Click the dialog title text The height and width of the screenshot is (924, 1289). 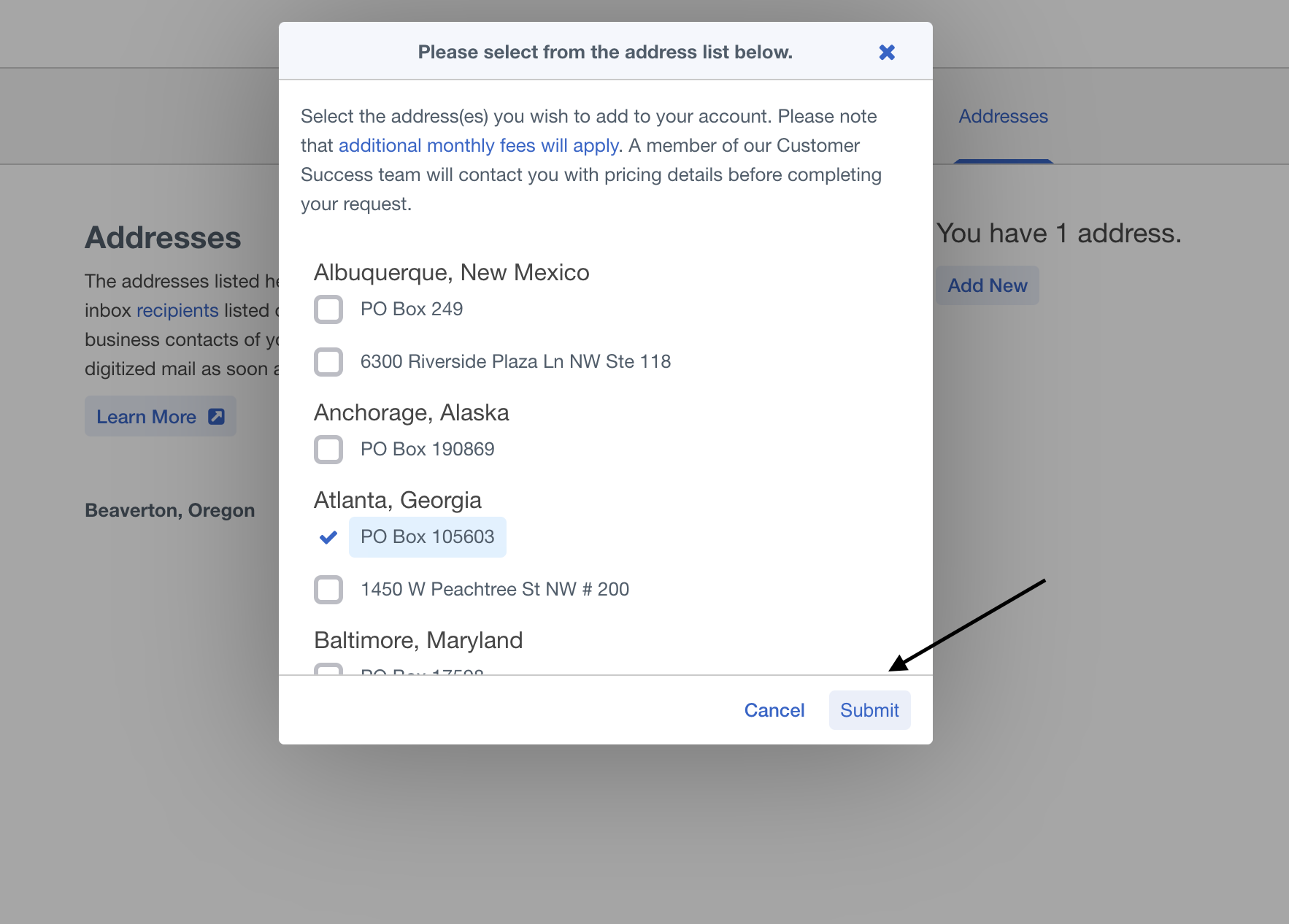605,52
